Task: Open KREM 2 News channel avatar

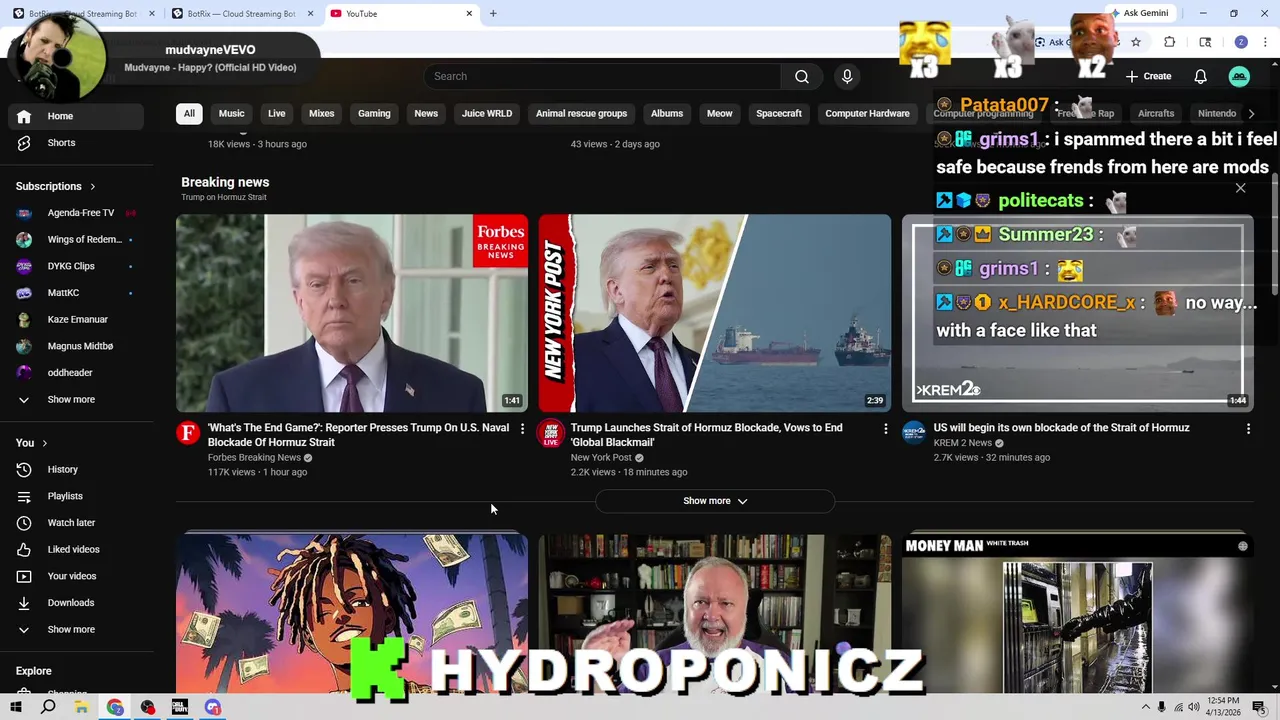Action: point(914,433)
